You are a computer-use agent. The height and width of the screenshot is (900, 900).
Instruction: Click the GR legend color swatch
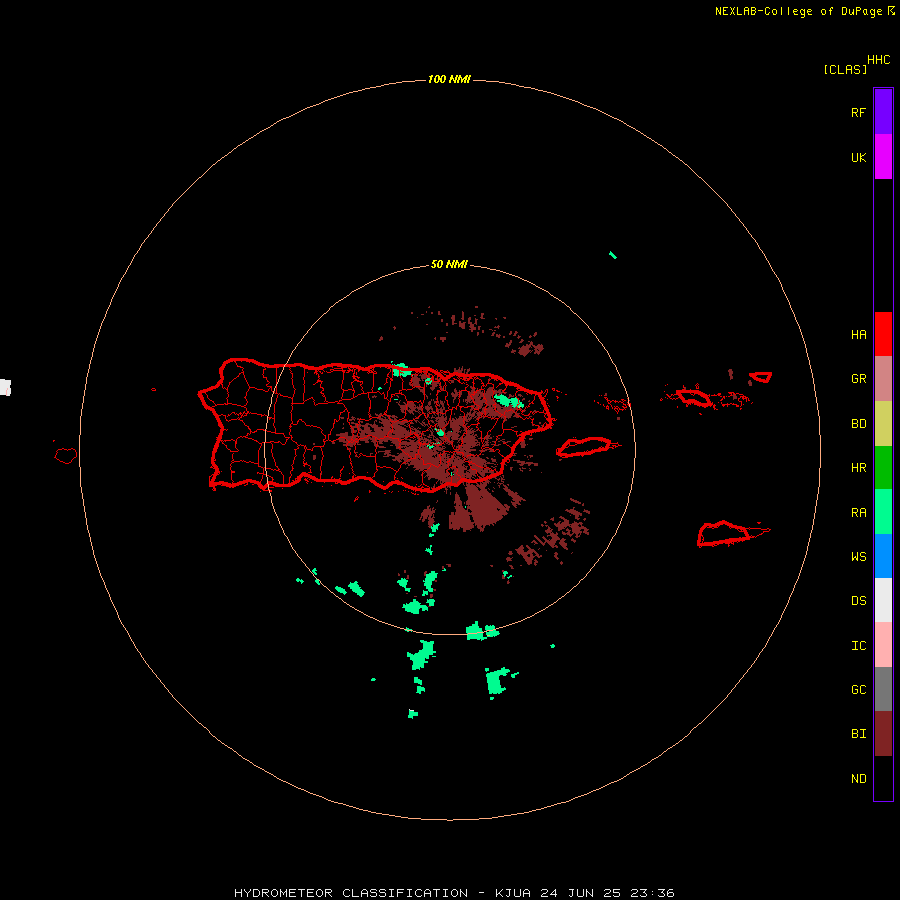[883, 379]
